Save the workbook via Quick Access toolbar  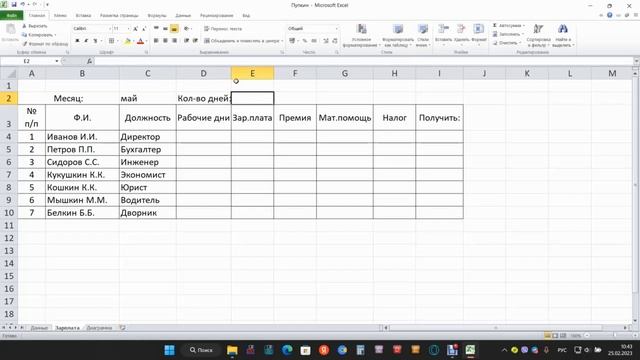tap(14, 4)
